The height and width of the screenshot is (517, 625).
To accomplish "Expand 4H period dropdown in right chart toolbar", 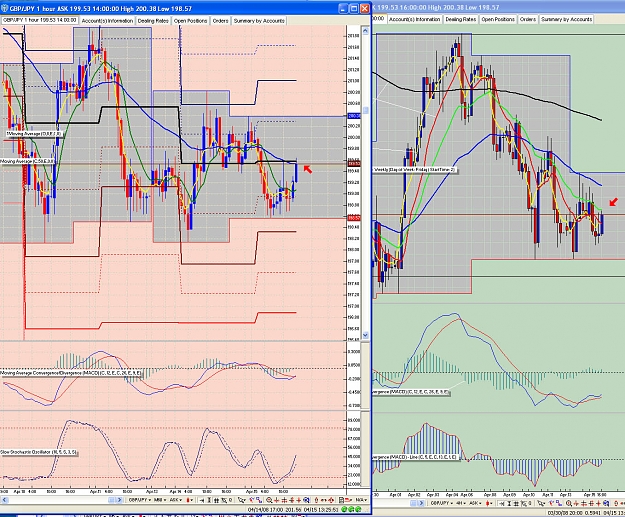I will pos(461,503).
